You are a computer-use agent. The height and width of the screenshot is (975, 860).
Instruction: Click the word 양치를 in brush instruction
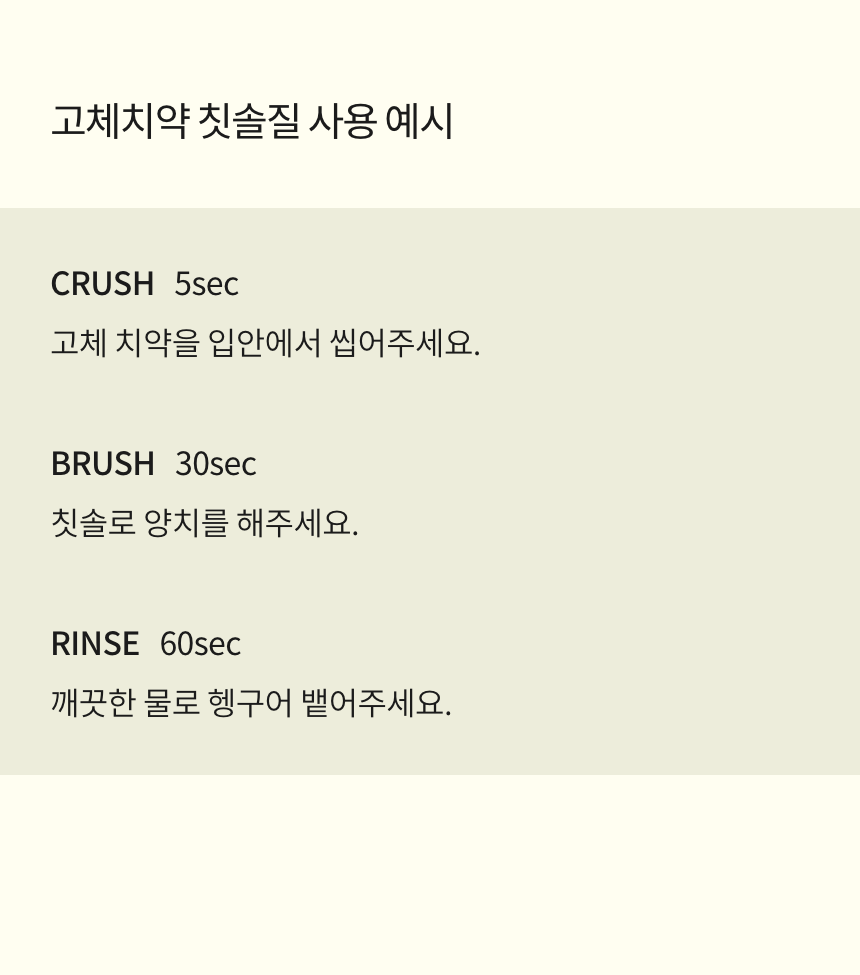186,522
